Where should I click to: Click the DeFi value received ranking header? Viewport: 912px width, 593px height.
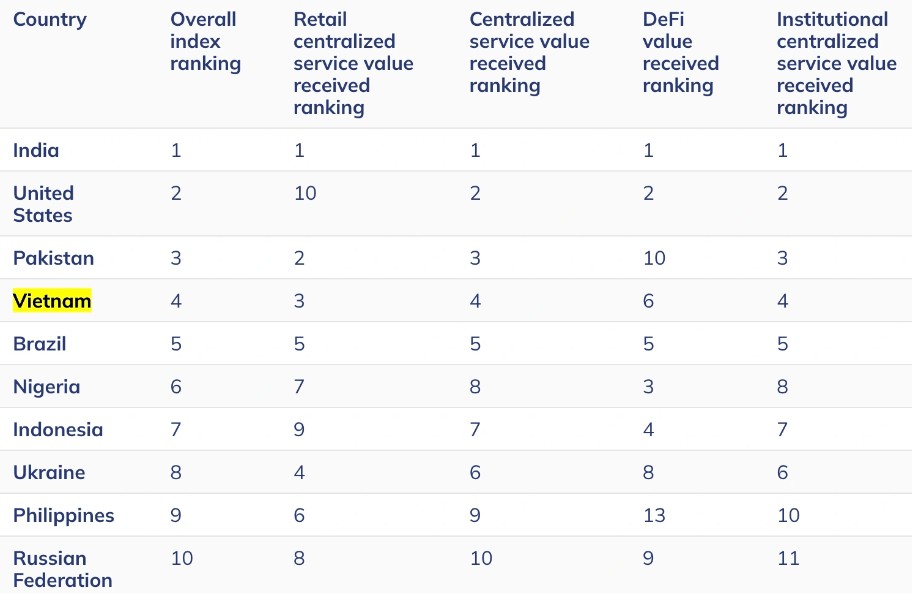(678, 52)
